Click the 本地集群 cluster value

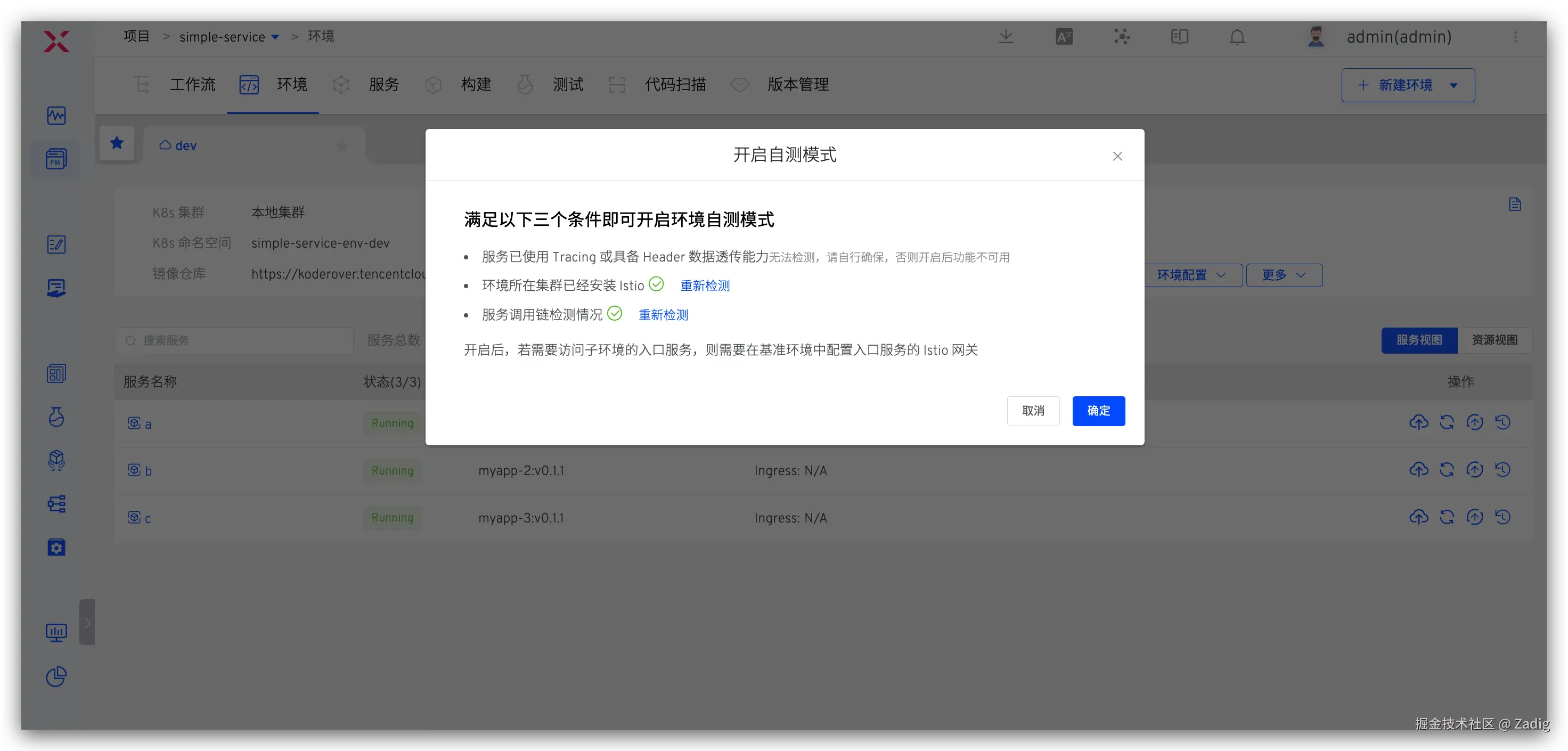pos(277,213)
